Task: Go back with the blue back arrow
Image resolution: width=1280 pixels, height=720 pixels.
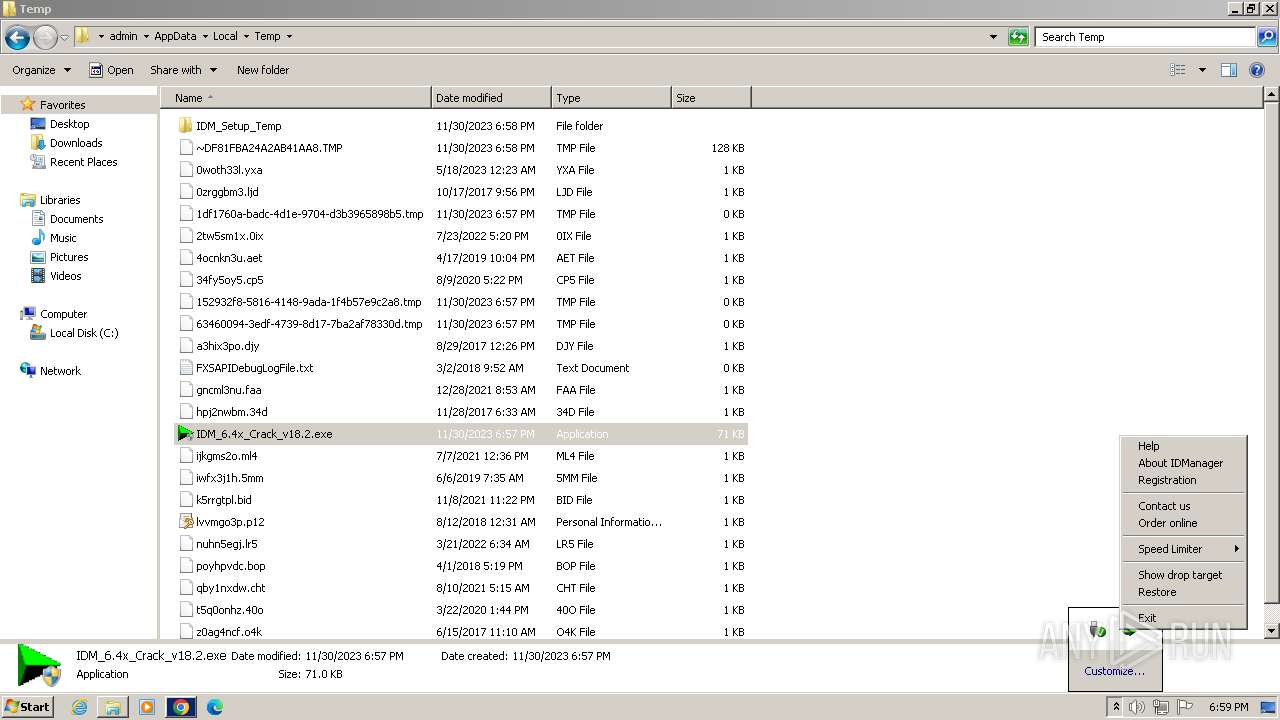Action: click(x=17, y=38)
